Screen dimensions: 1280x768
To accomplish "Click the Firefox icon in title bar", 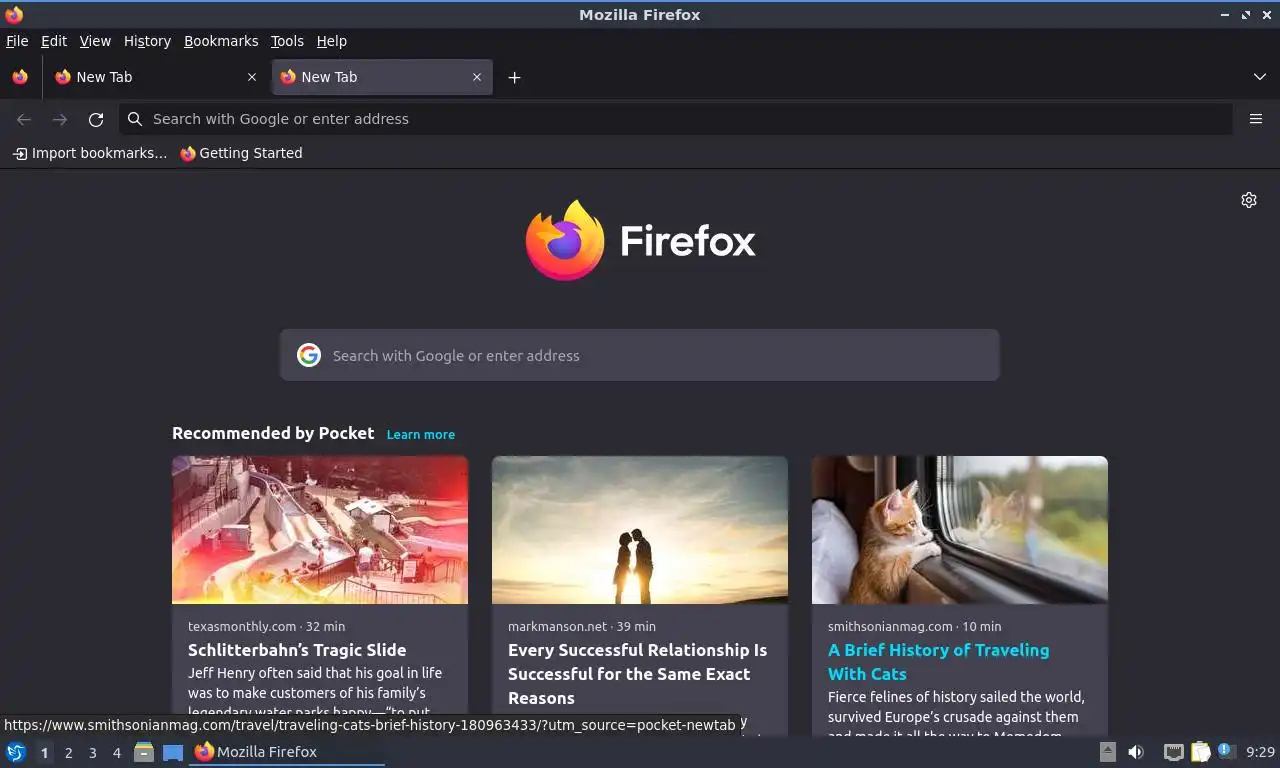I will pos(14,14).
